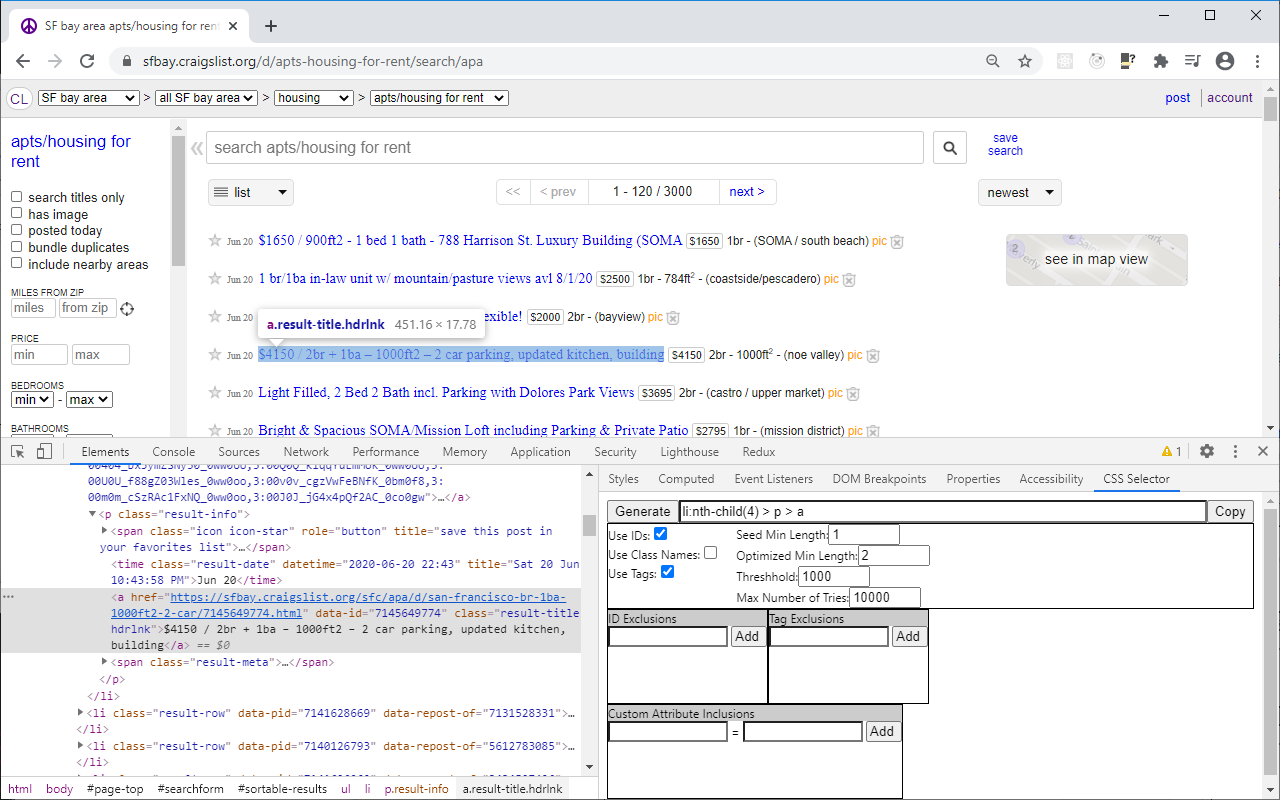1280x800 pixels.
Task: Check 'bundle duplicates' filter
Action: 16,247
